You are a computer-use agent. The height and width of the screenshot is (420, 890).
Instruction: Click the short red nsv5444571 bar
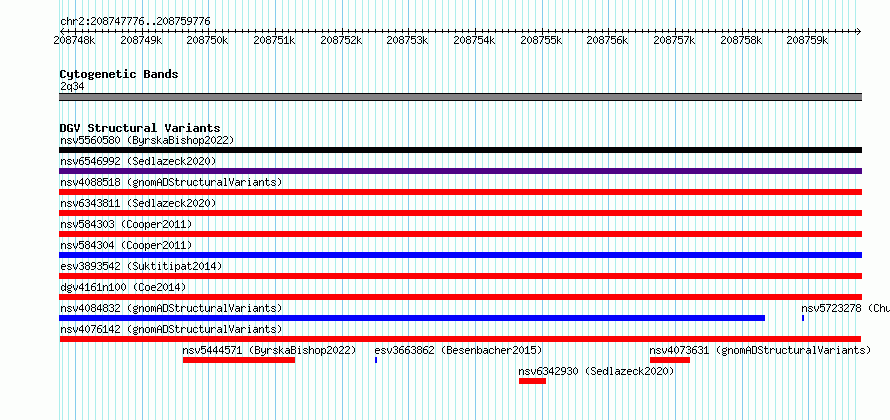click(x=239, y=360)
